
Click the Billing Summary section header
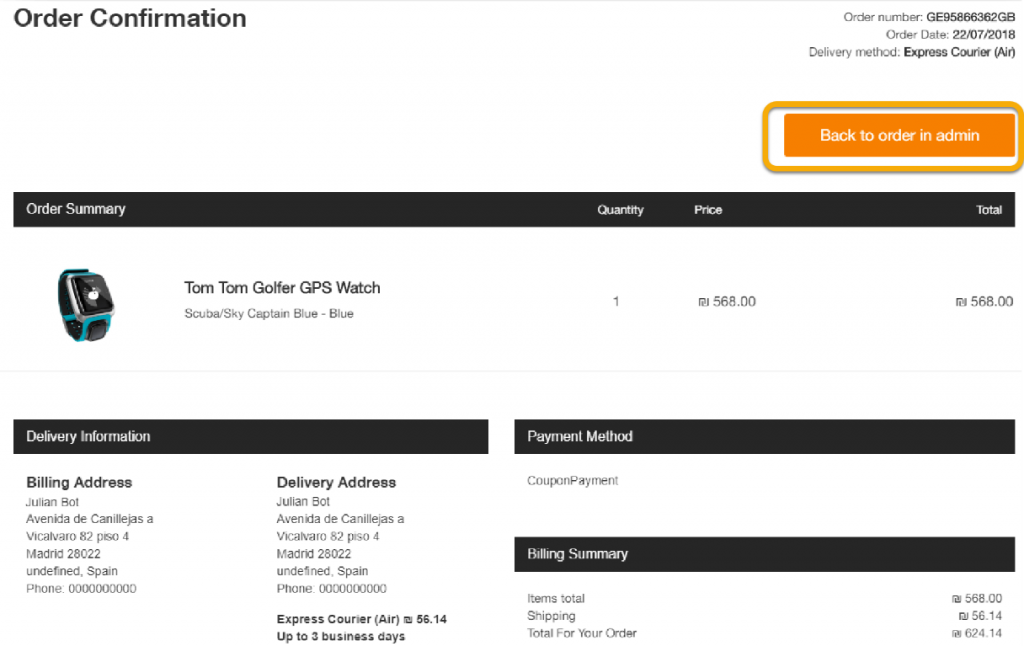pyautogui.click(x=577, y=554)
